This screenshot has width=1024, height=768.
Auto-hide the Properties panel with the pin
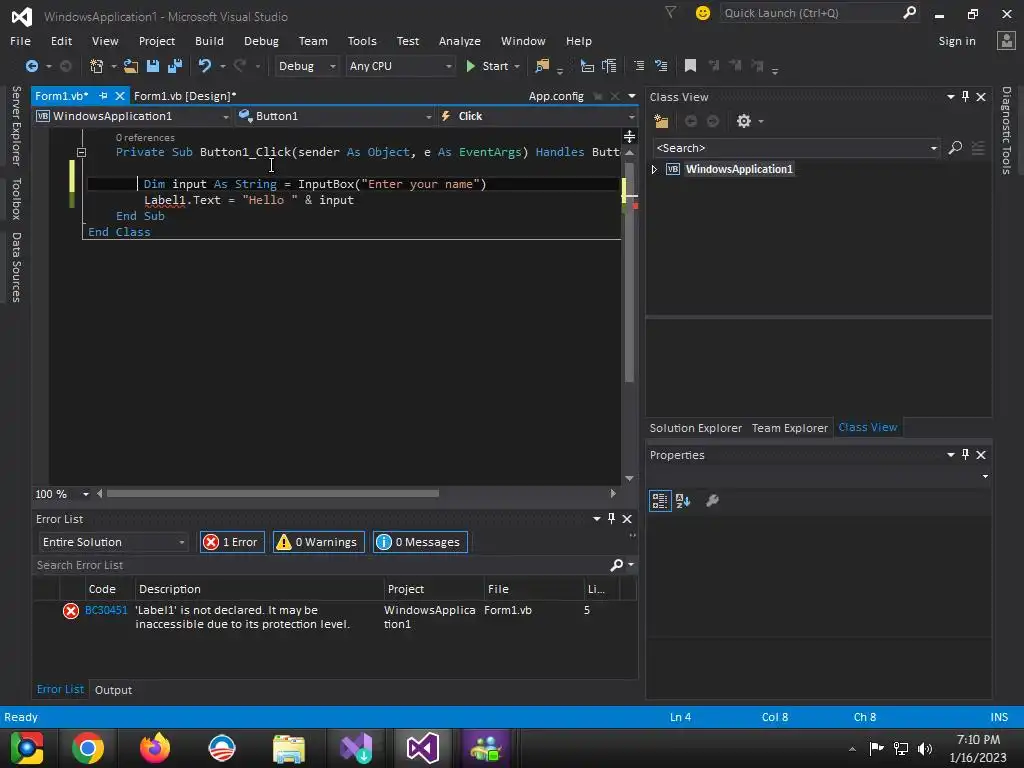click(965, 455)
